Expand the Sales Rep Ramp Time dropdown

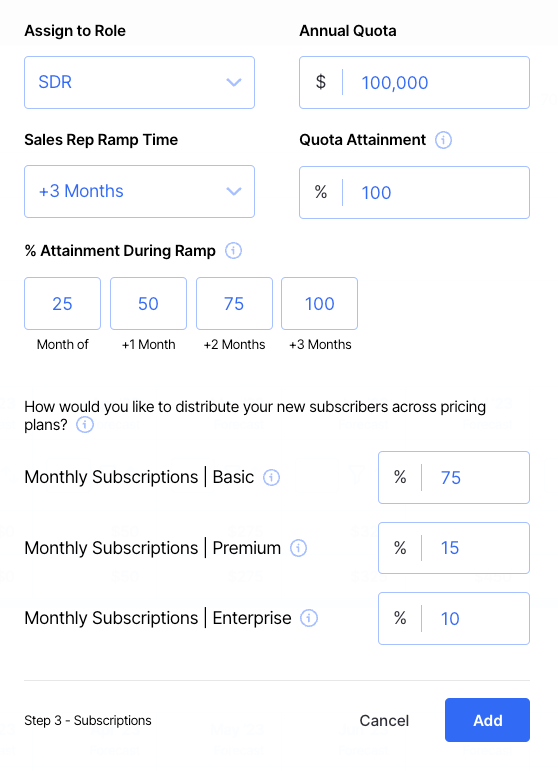click(140, 192)
